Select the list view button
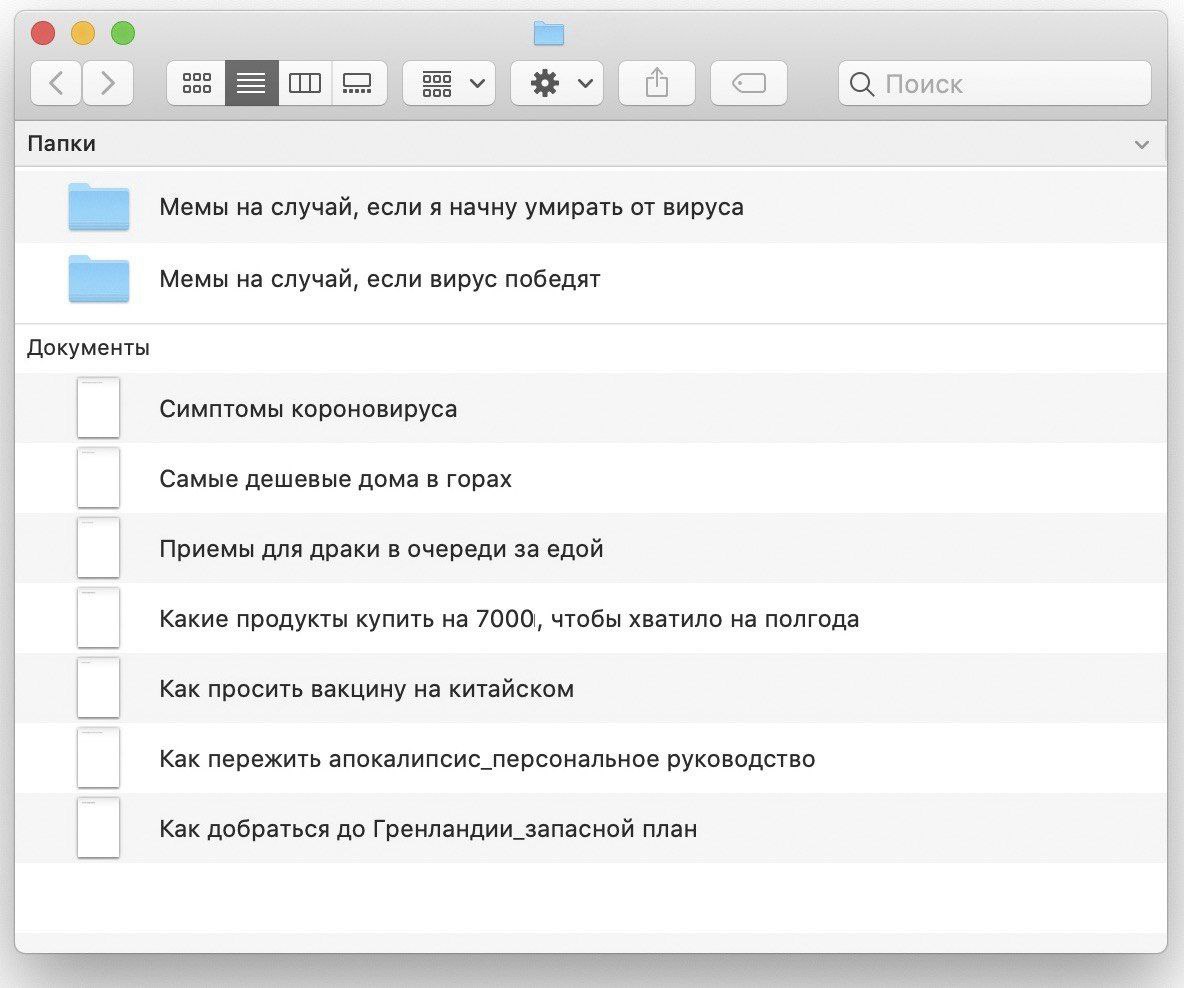This screenshot has height=988, width=1184. 251,84
